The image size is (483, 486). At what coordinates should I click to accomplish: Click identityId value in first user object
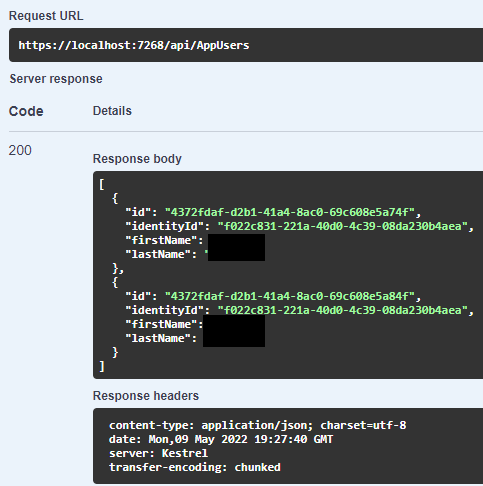click(342, 226)
